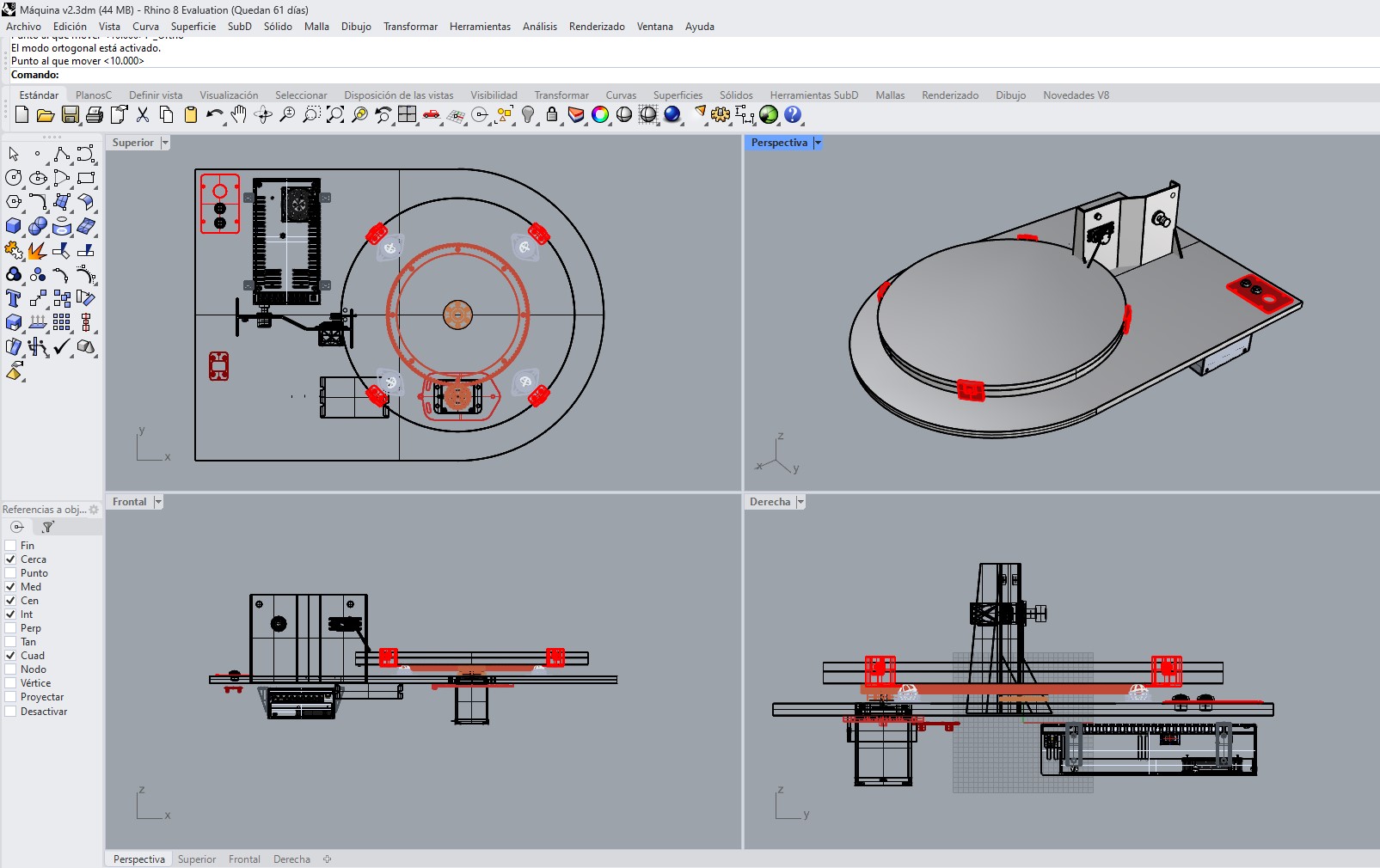Click the Save file icon

click(71, 115)
